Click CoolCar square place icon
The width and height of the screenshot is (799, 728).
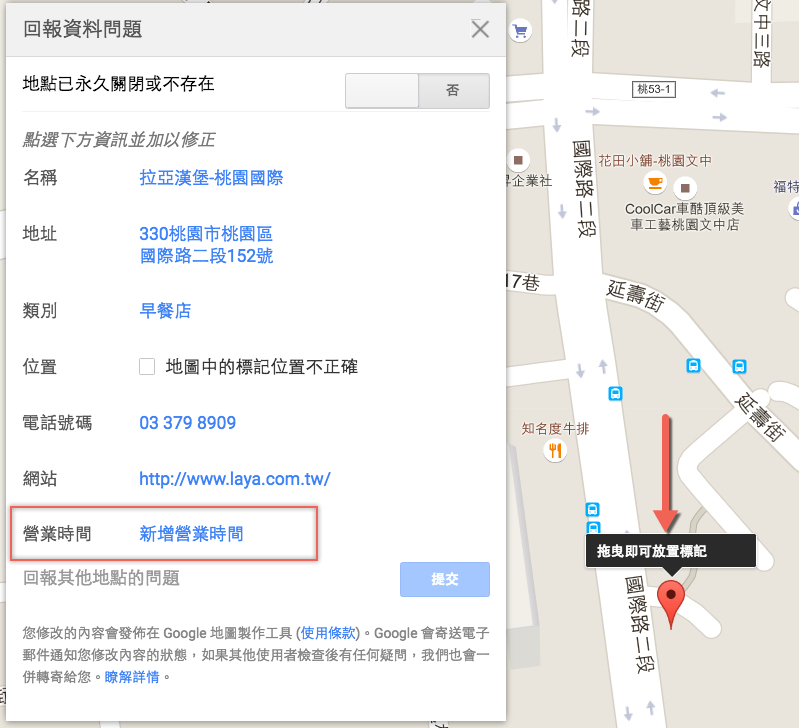(x=685, y=188)
